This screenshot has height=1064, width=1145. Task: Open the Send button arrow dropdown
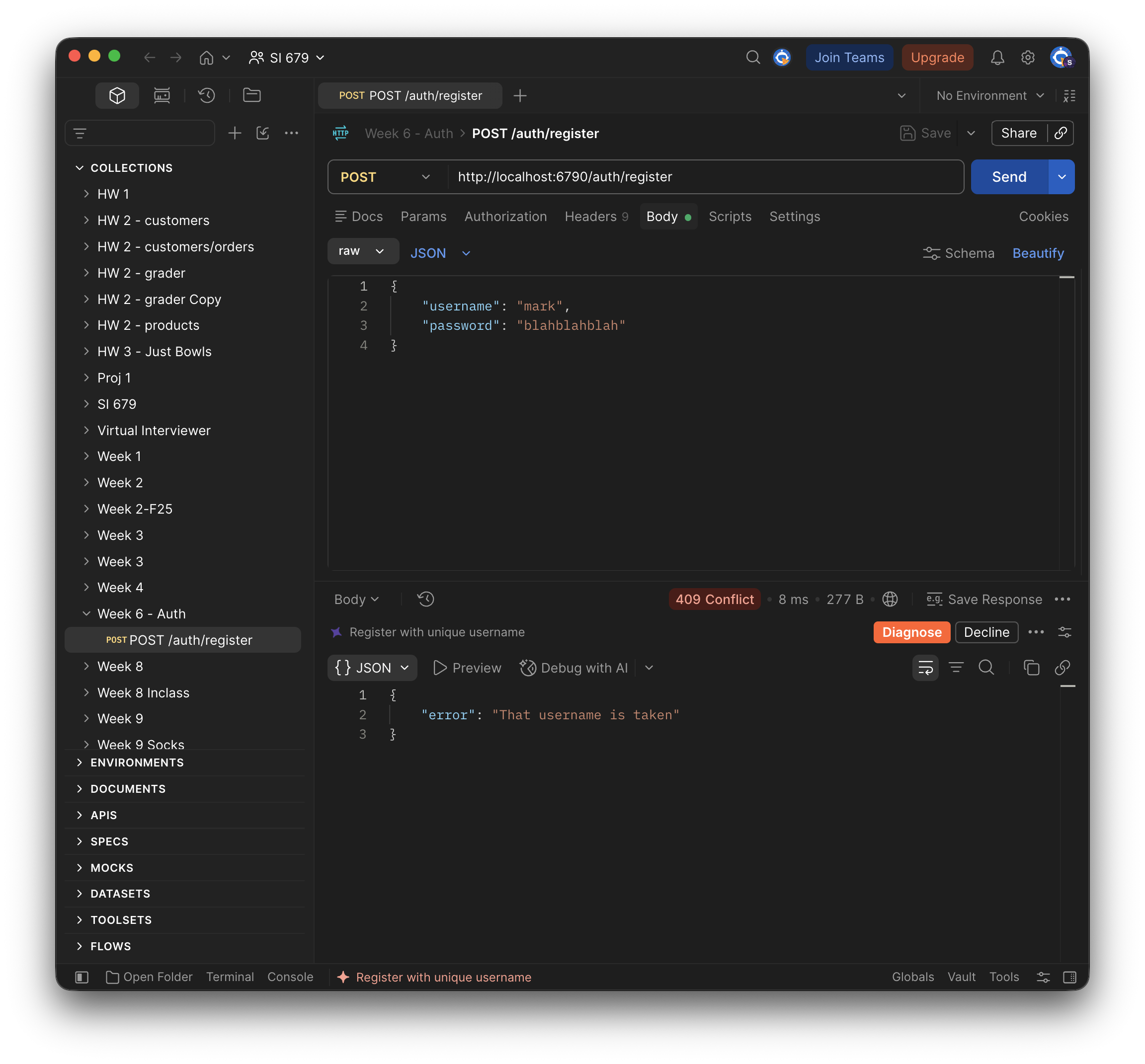point(1062,177)
